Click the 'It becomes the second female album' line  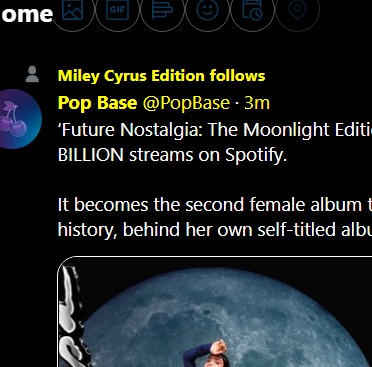(215, 204)
